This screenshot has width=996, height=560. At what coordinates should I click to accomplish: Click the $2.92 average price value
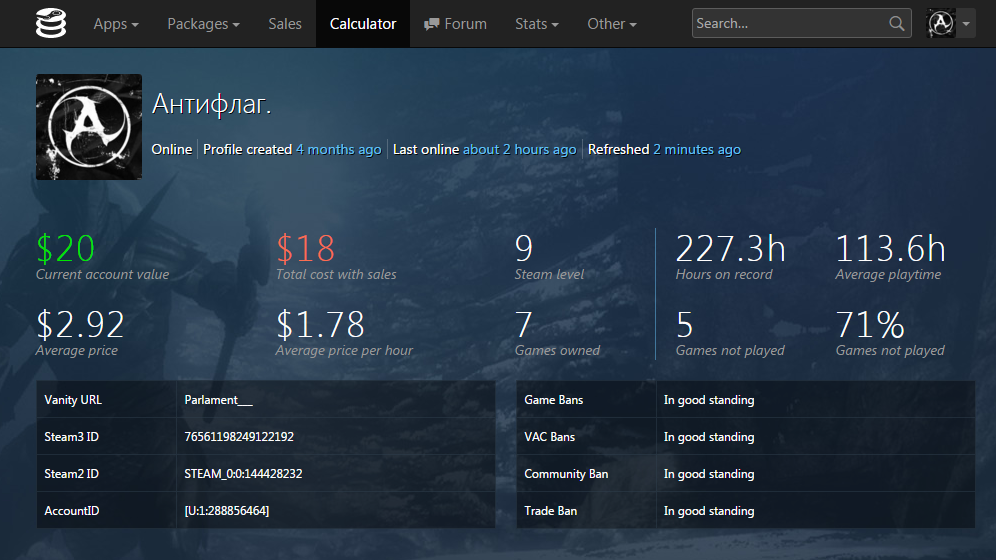pos(80,324)
